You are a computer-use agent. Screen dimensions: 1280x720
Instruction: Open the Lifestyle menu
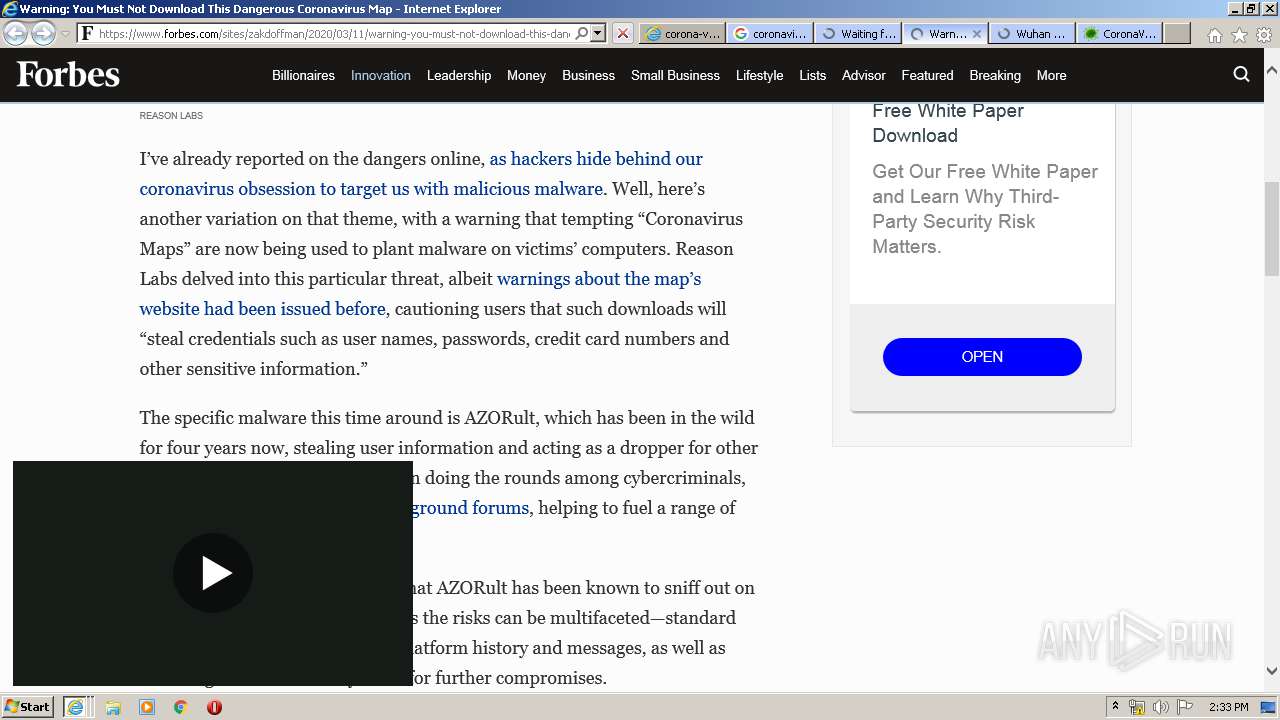759,75
